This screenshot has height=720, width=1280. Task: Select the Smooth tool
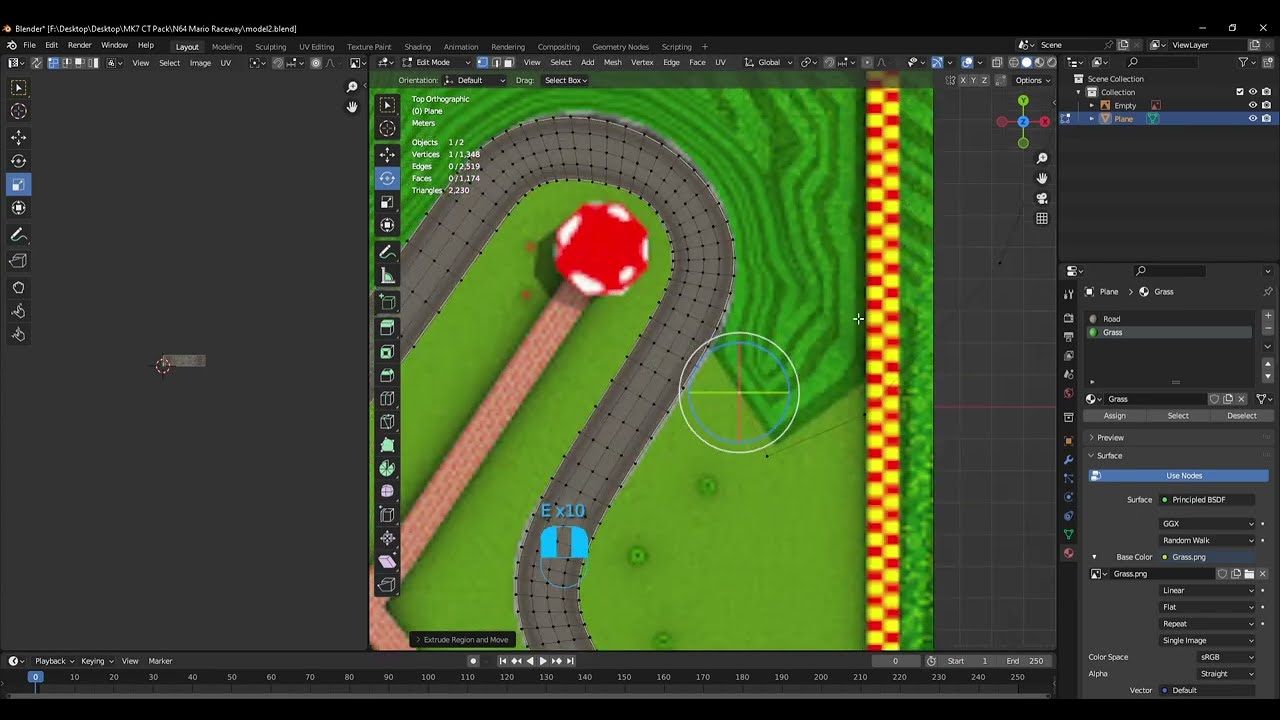click(x=387, y=491)
